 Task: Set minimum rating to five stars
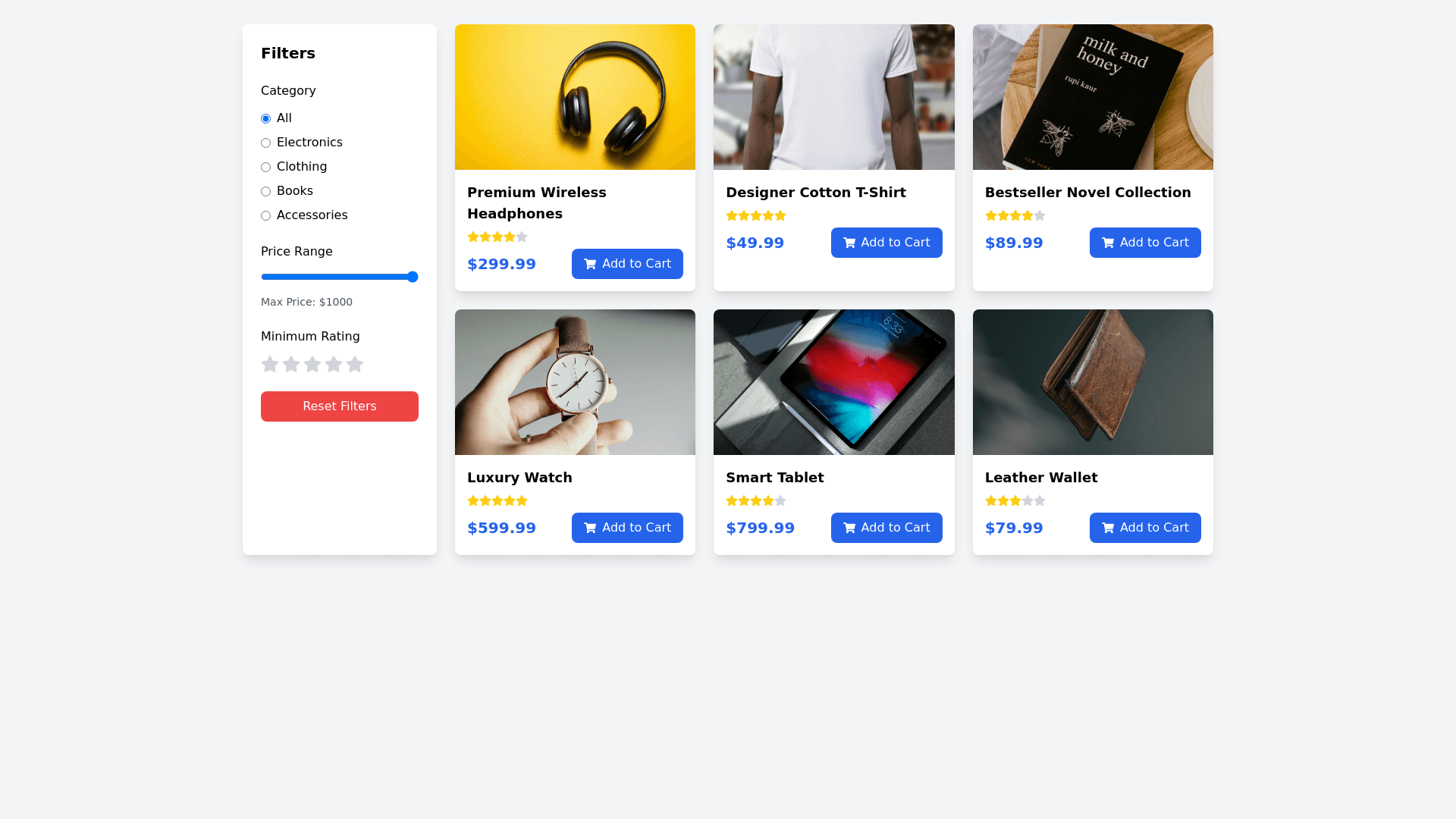tap(355, 365)
